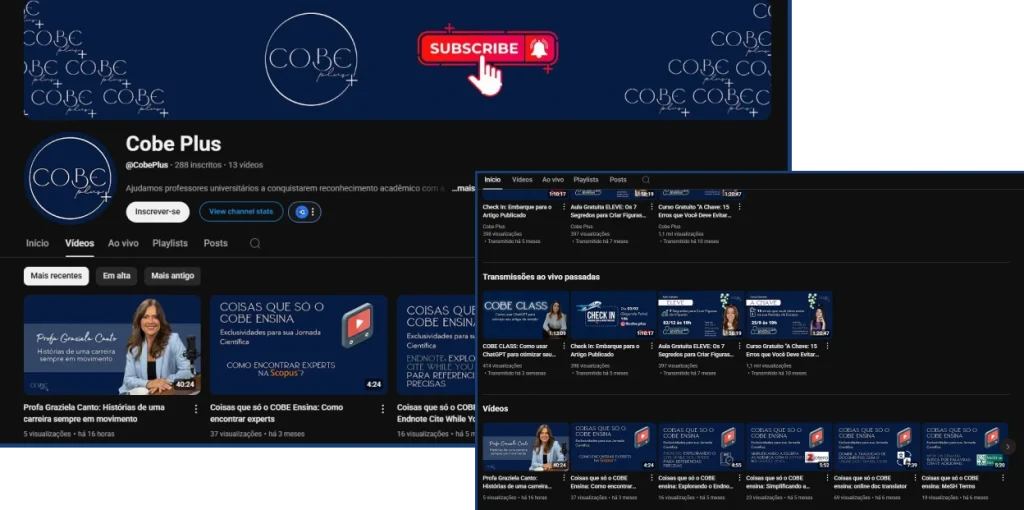This screenshot has width=1024, height=510.
Task: Open the Playlists tab in left panel
Action: pos(170,243)
